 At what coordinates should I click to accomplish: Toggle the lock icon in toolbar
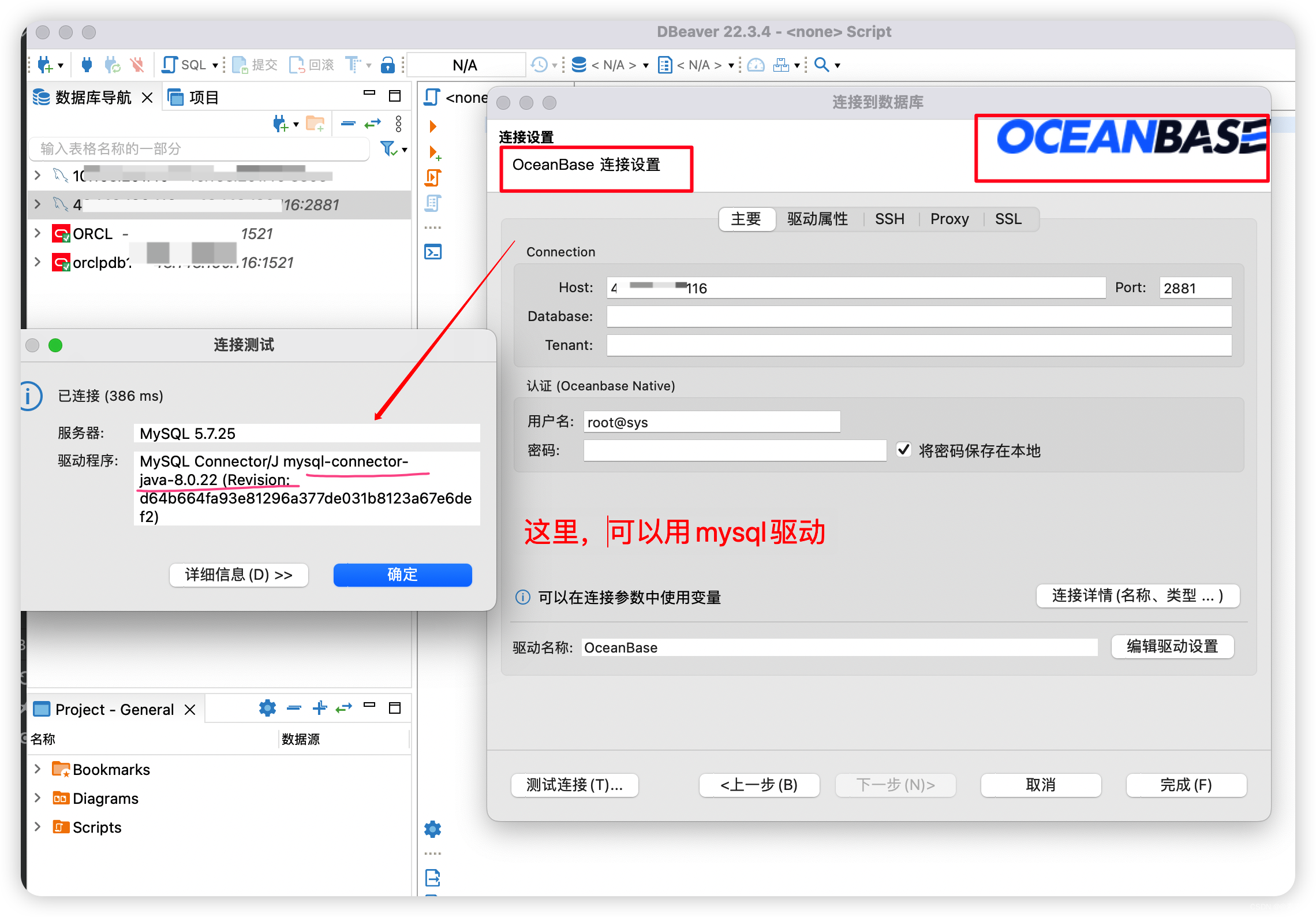[388, 65]
